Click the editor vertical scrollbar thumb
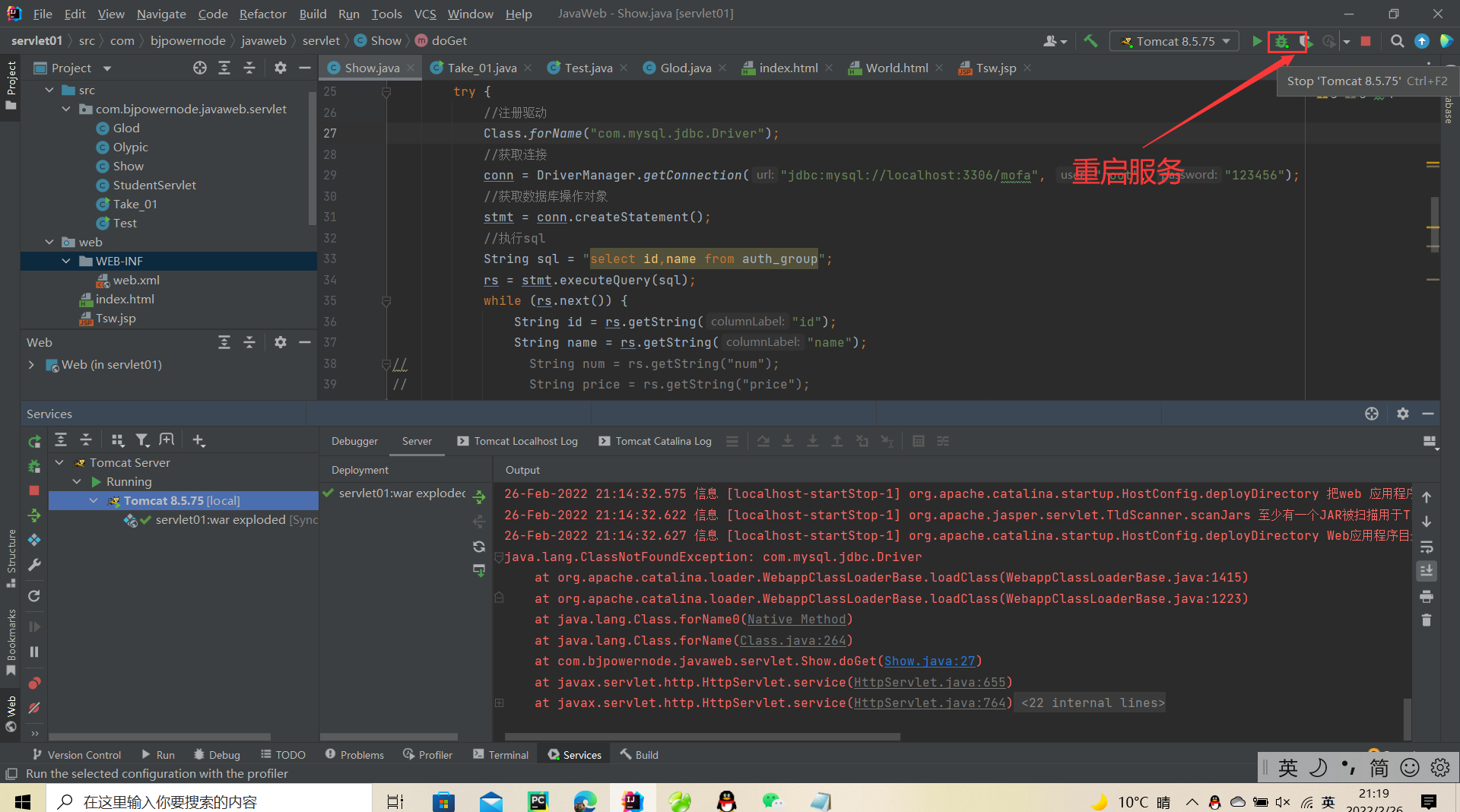 click(x=1434, y=225)
